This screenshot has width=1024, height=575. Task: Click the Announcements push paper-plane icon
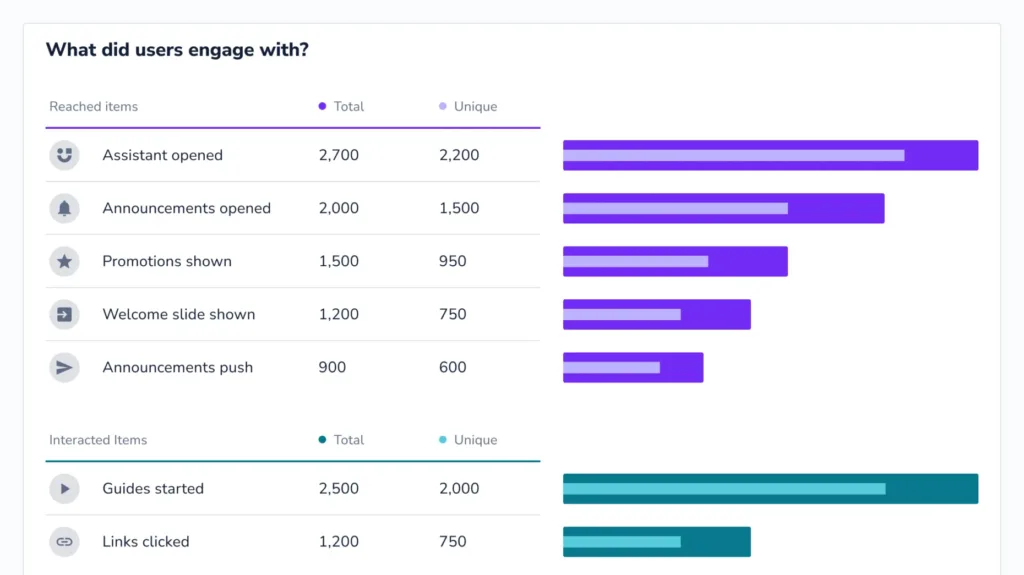(x=64, y=367)
